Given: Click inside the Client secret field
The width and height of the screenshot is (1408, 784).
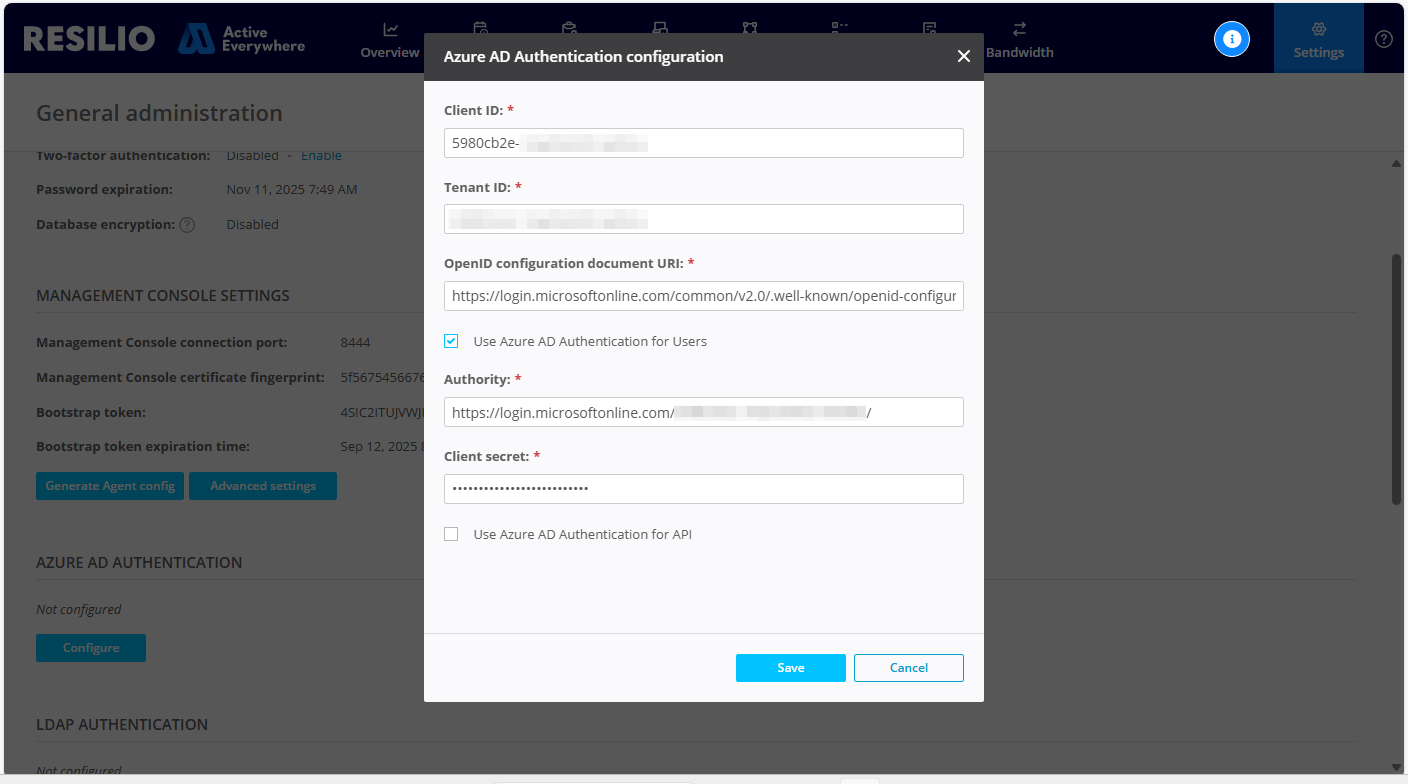Looking at the screenshot, I should click(x=703, y=489).
